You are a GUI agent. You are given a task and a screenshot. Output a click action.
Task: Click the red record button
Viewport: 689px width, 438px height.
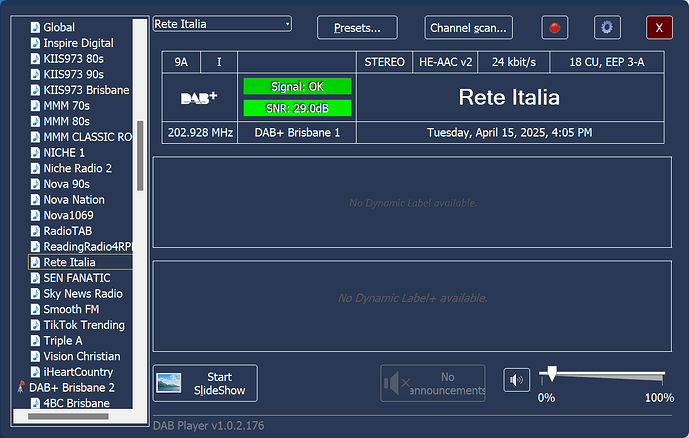point(555,28)
